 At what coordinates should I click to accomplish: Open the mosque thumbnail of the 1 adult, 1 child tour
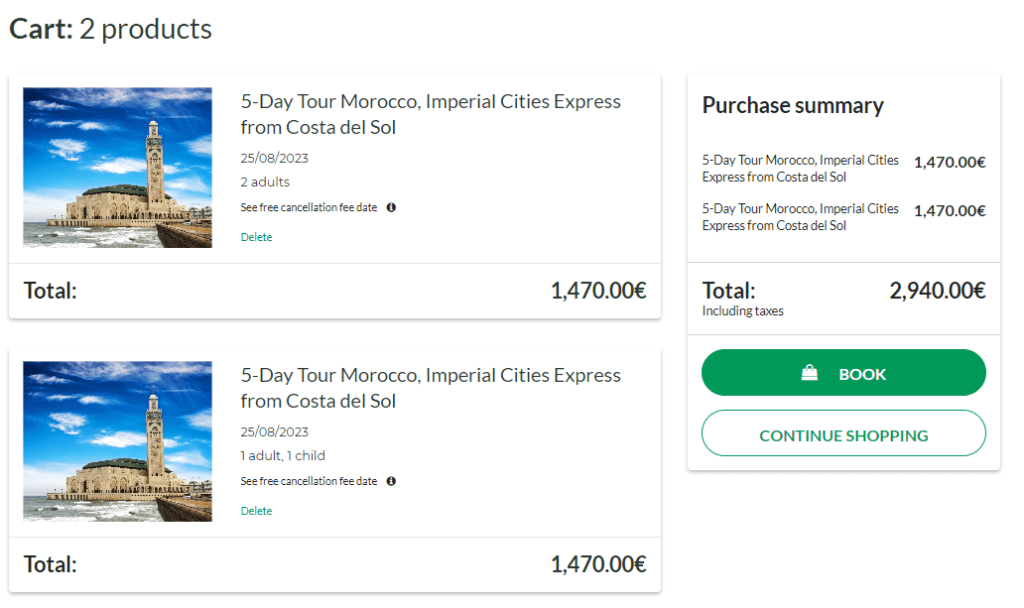tap(118, 442)
